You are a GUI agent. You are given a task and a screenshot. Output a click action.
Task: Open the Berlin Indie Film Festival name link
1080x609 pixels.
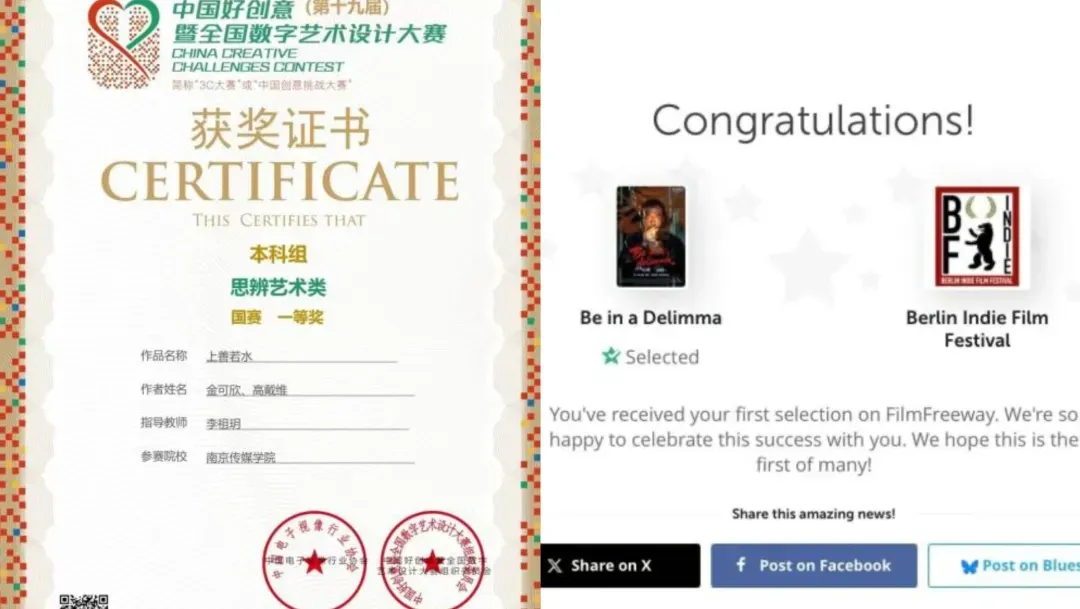(x=977, y=329)
